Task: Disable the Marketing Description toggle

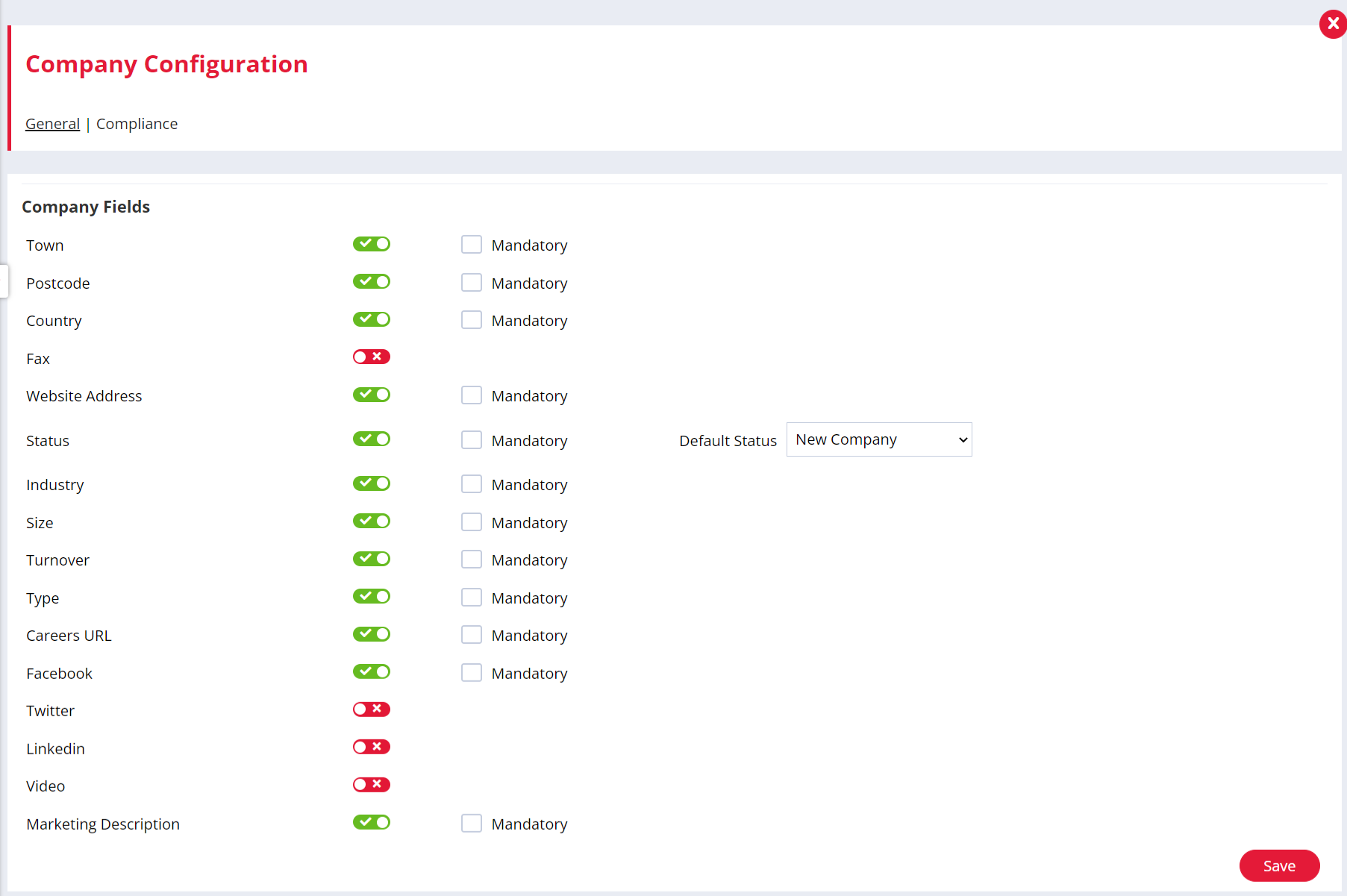Action: (372, 822)
